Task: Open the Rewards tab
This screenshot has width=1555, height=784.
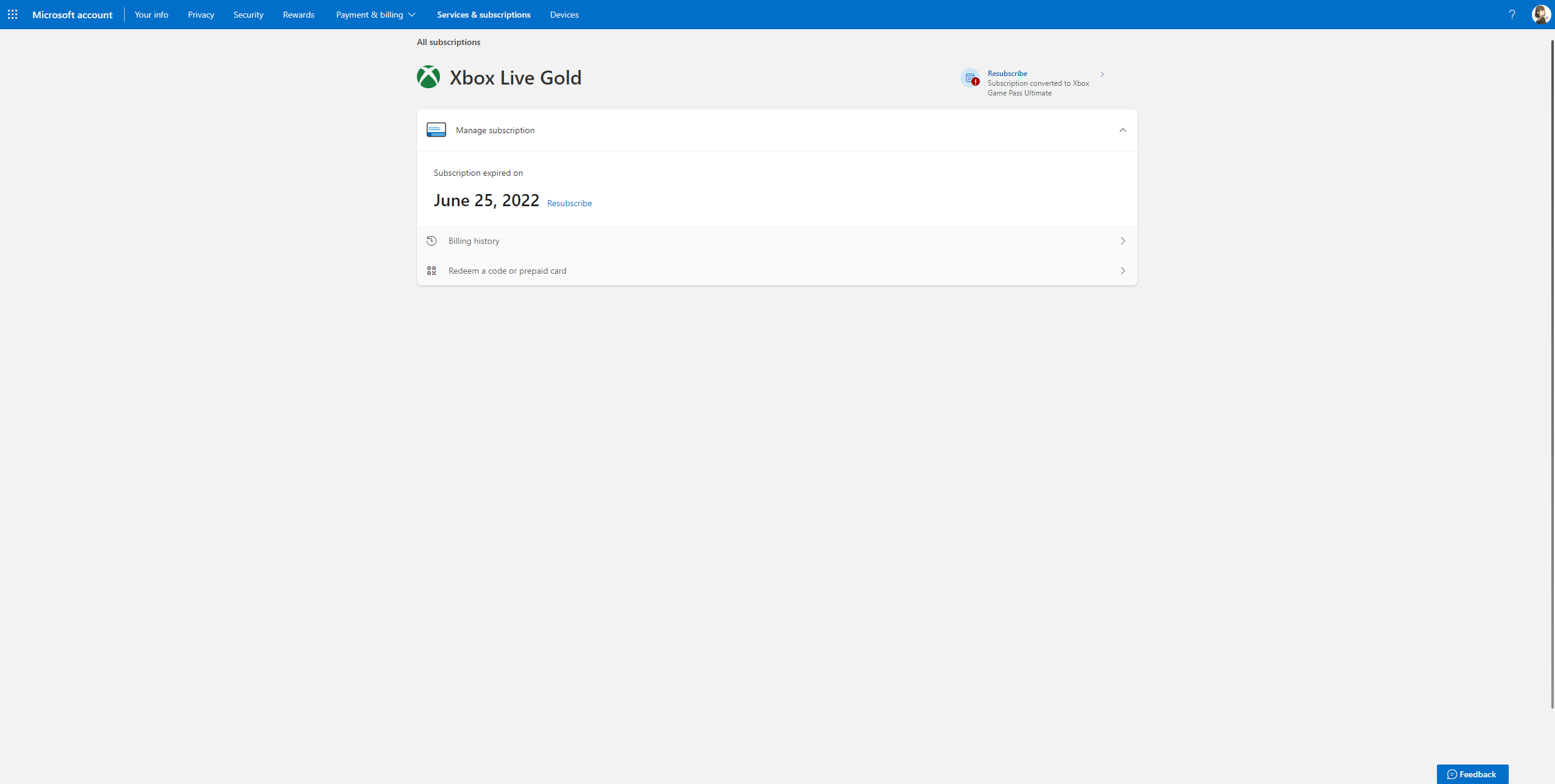Action: [299, 15]
